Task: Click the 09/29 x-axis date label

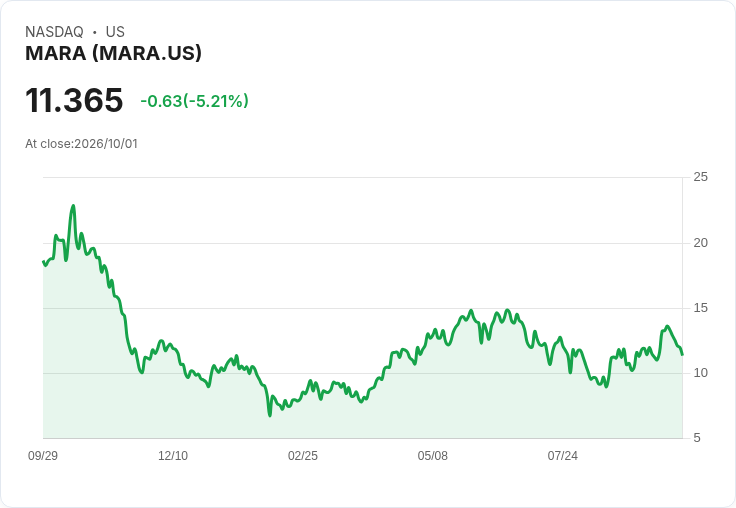Action: [43, 456]
